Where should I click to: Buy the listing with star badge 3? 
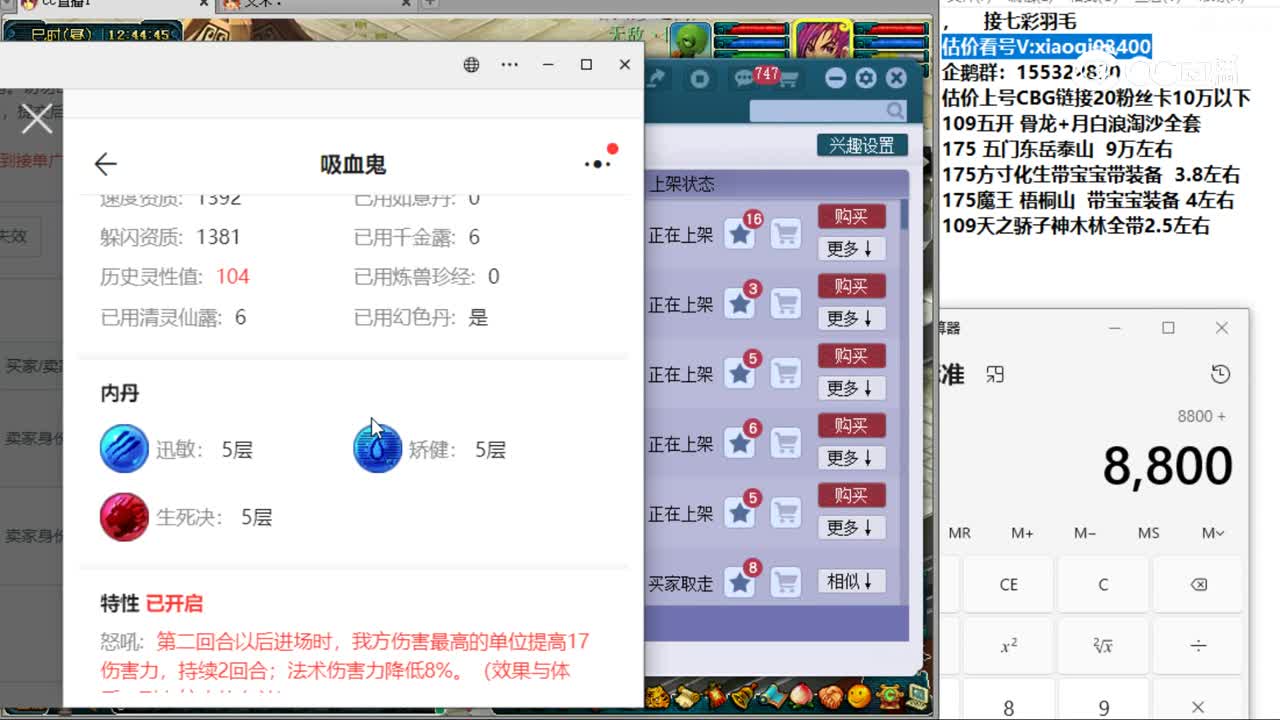pyautogui.click(x=851, y=286)
